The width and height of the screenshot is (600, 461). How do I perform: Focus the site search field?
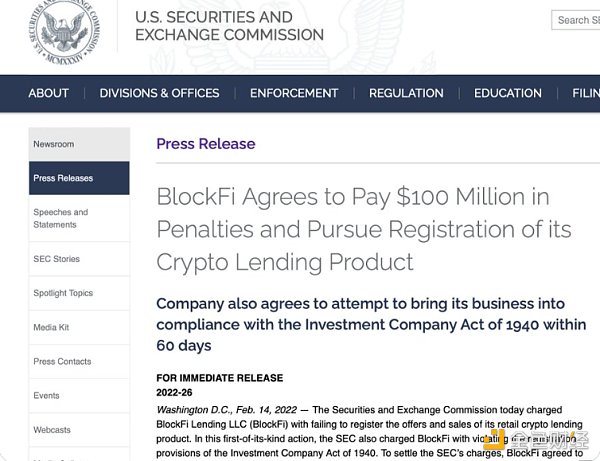(x=576, y=20)
